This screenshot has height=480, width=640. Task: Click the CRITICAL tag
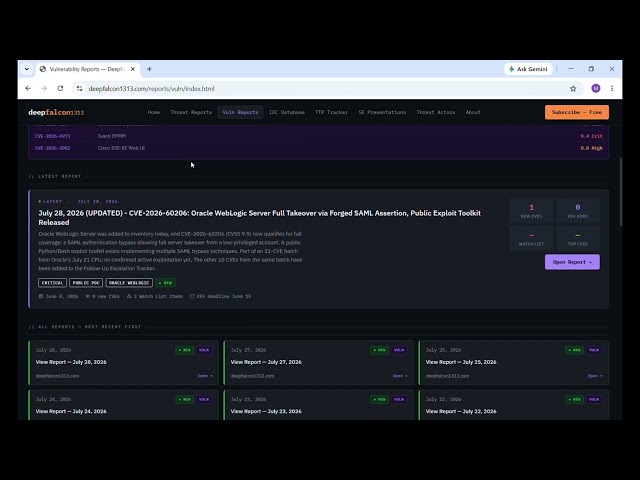[x=52, y=282]
